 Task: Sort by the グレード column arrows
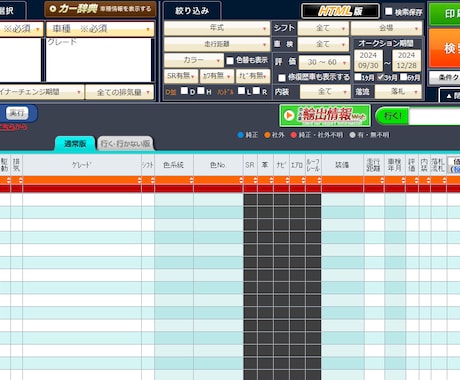pos(139,180)
